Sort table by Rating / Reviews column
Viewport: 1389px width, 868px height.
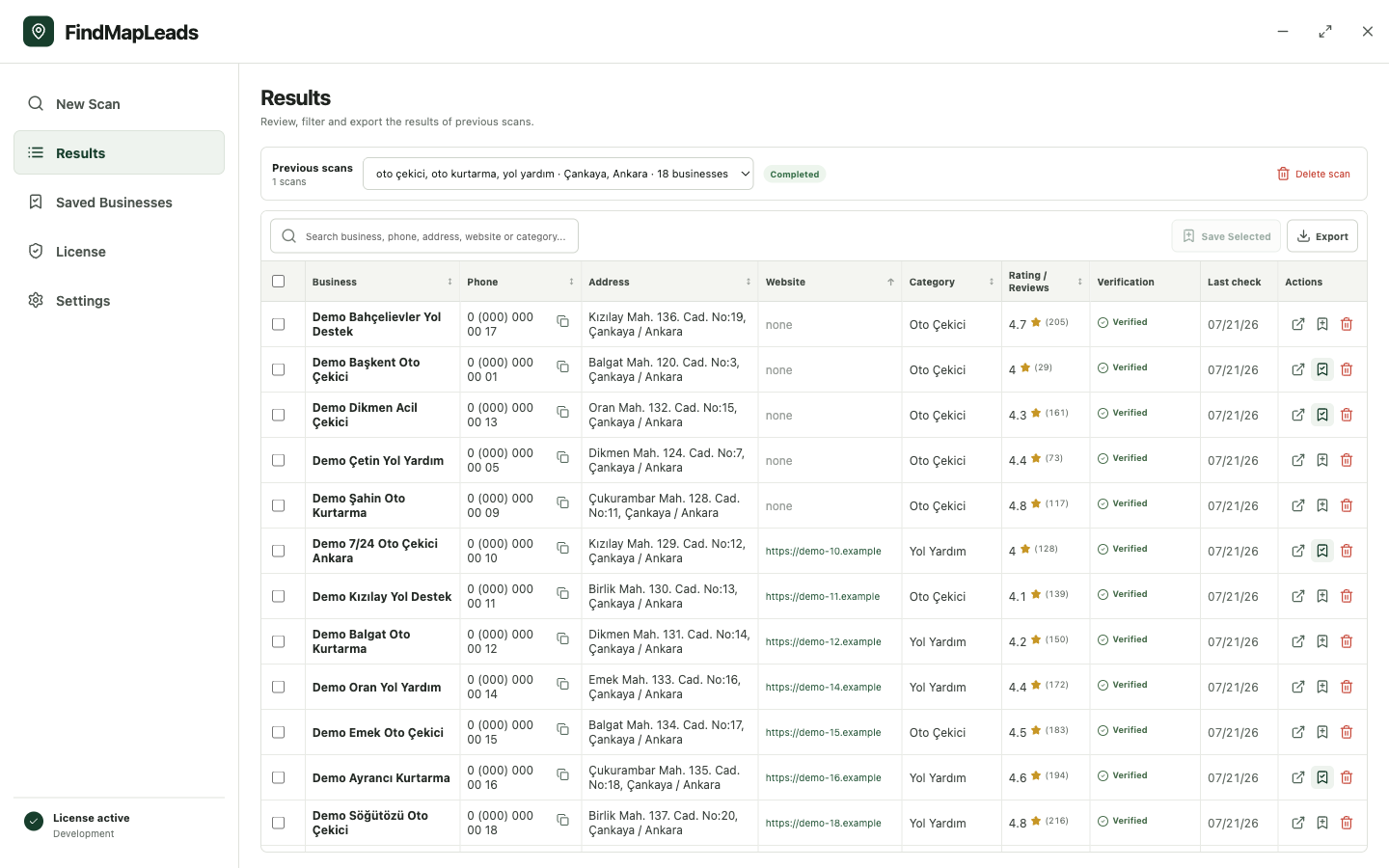point(1045,282)
